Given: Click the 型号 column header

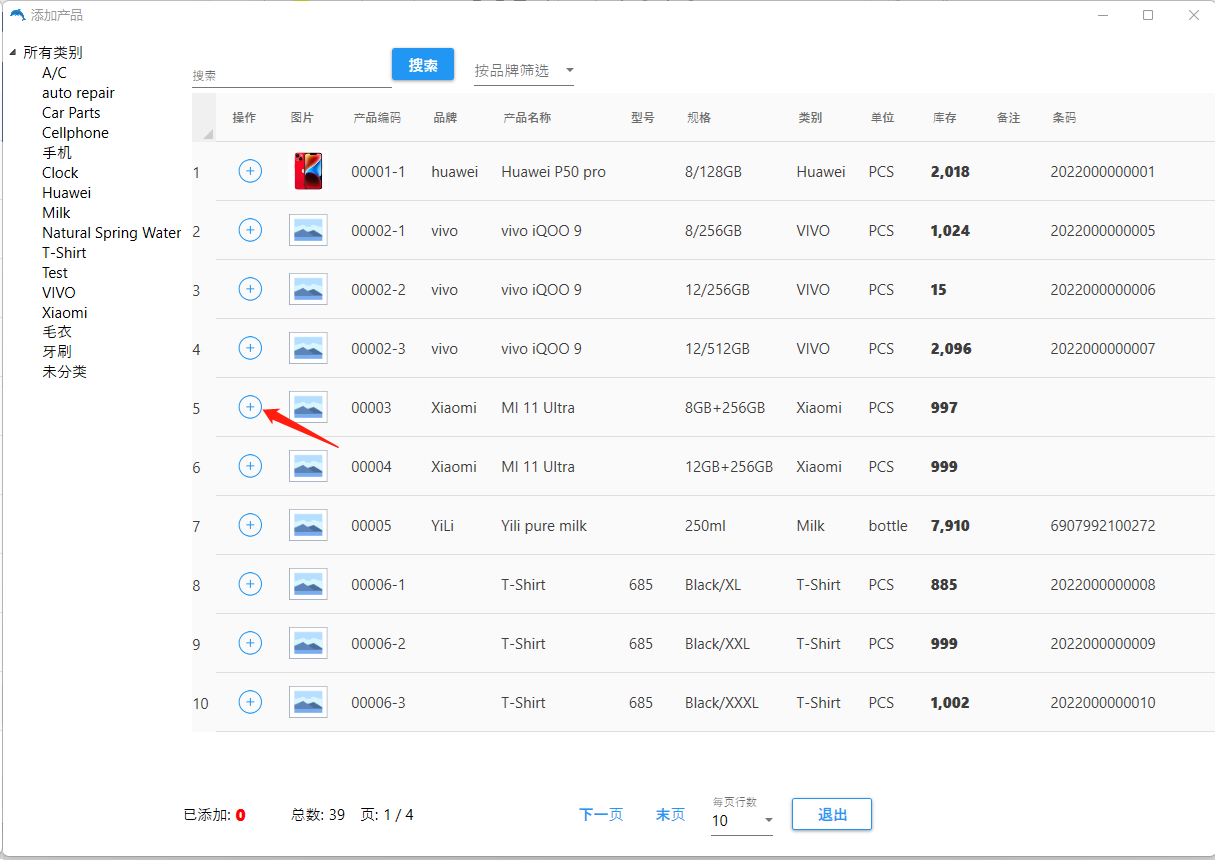Looking at the screenshot, I should (643, 118).
